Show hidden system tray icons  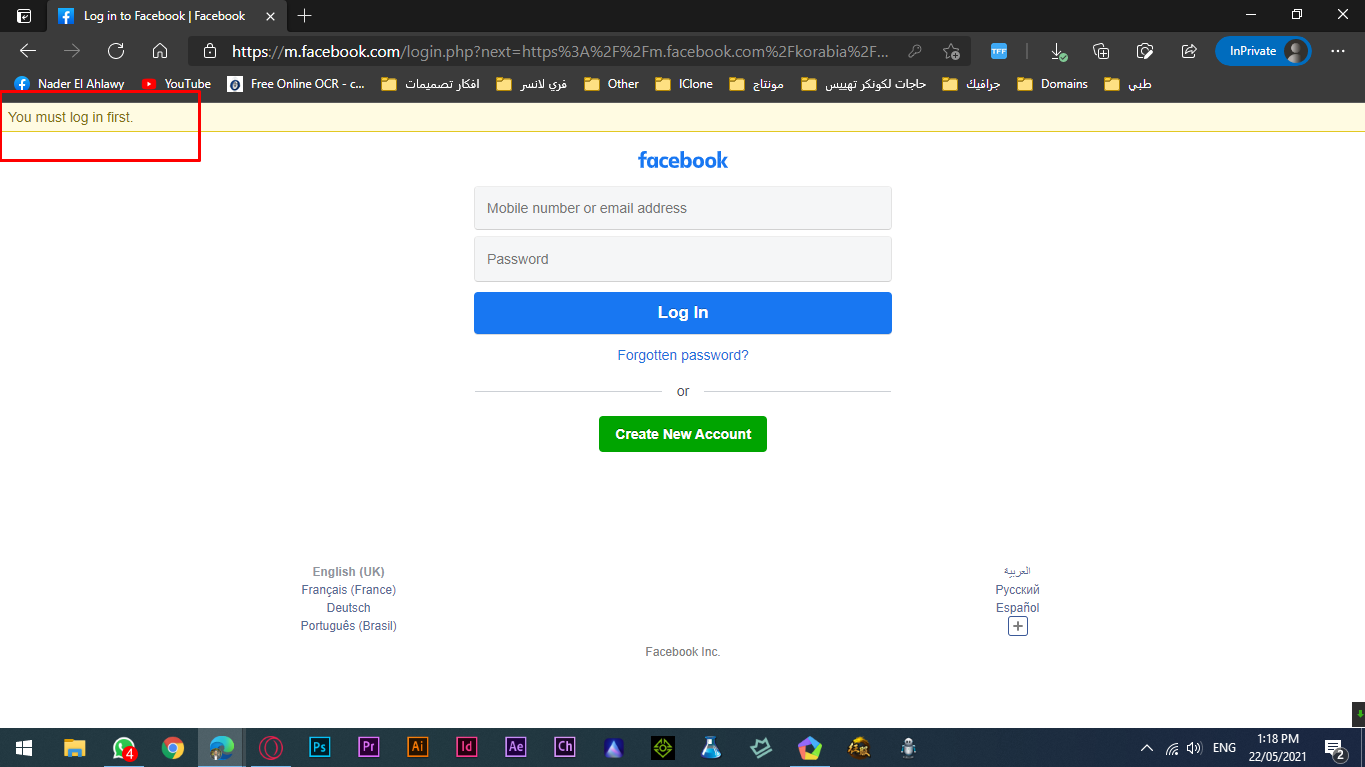click(1147, 747)
